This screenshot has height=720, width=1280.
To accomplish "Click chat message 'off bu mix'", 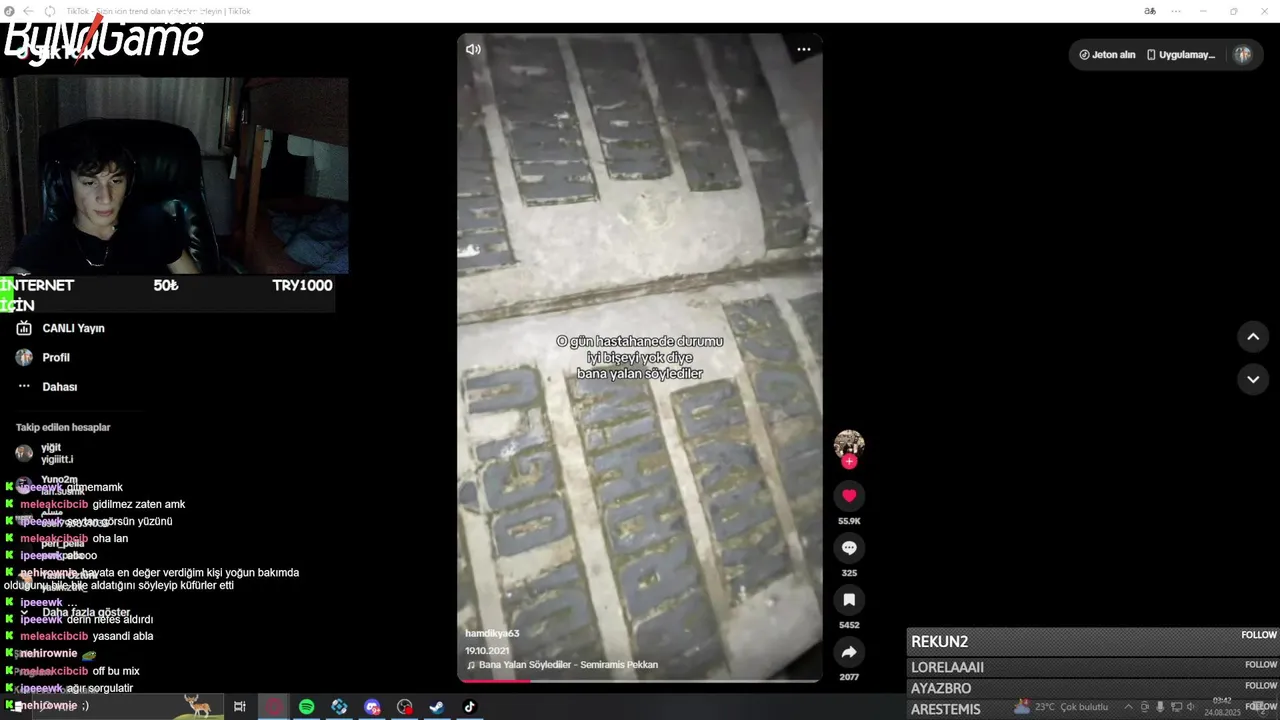I will [116, 671].
